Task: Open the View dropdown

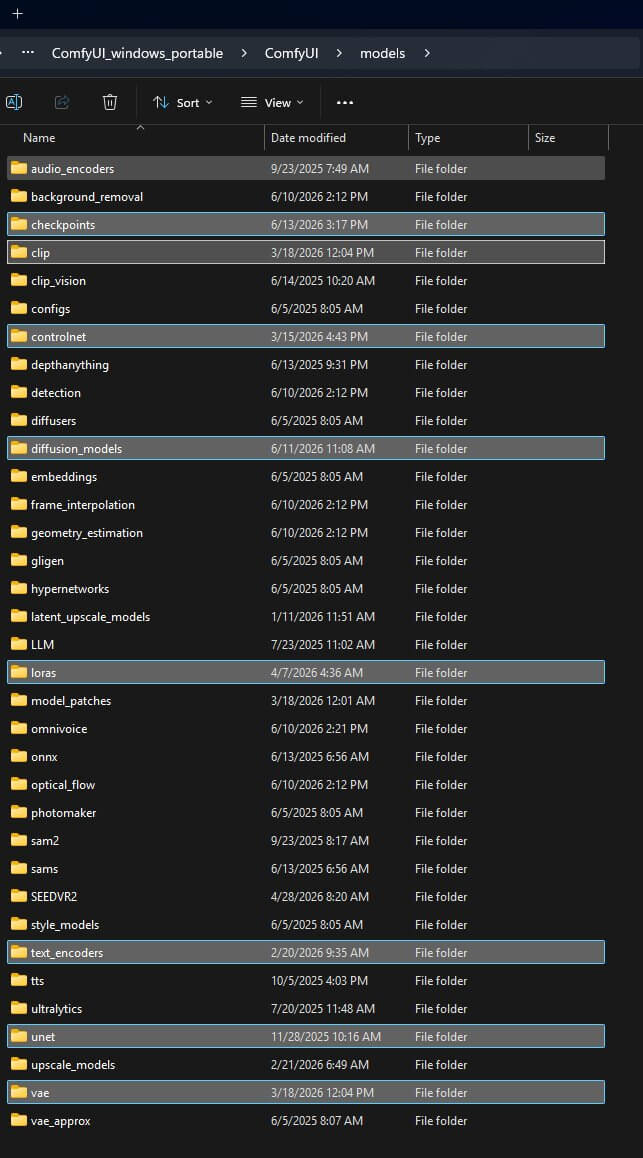Action: [x=272, y=103]
